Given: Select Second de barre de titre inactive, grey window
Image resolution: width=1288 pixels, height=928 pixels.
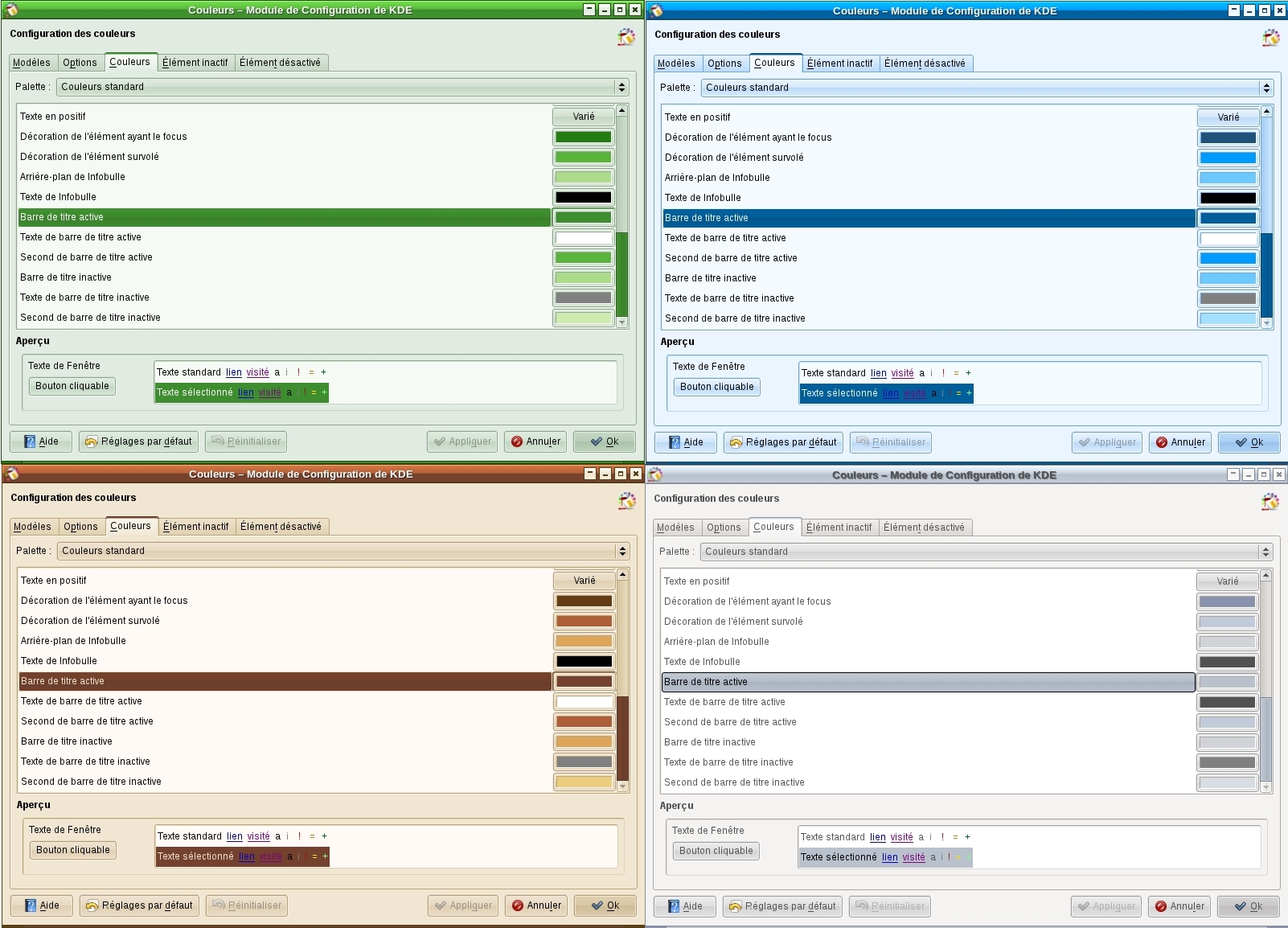Looking at the screenshot, I should pyautogui.click(x=929, y=782).
